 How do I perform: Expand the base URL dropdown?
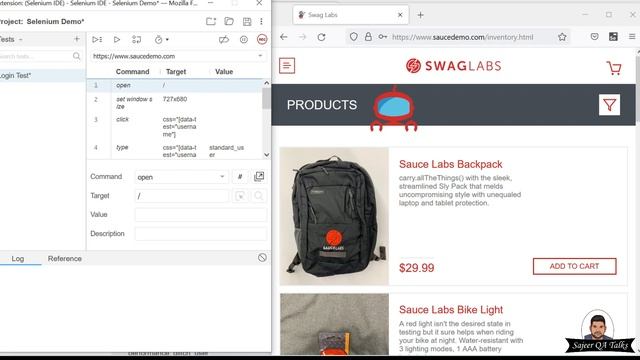coord(260,56)
